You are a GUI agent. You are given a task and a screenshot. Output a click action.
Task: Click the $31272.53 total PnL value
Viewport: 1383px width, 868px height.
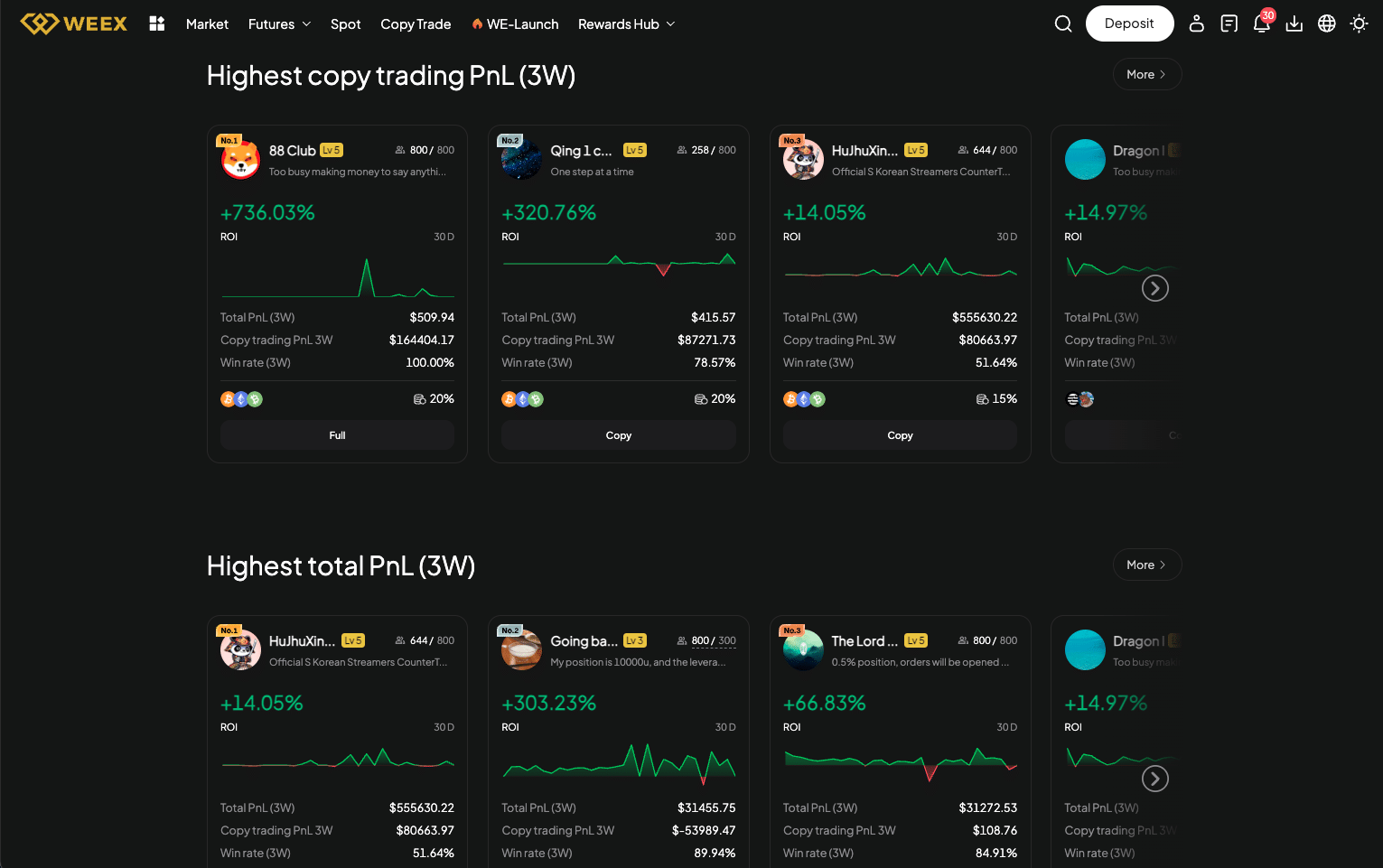tap(988, 808)
